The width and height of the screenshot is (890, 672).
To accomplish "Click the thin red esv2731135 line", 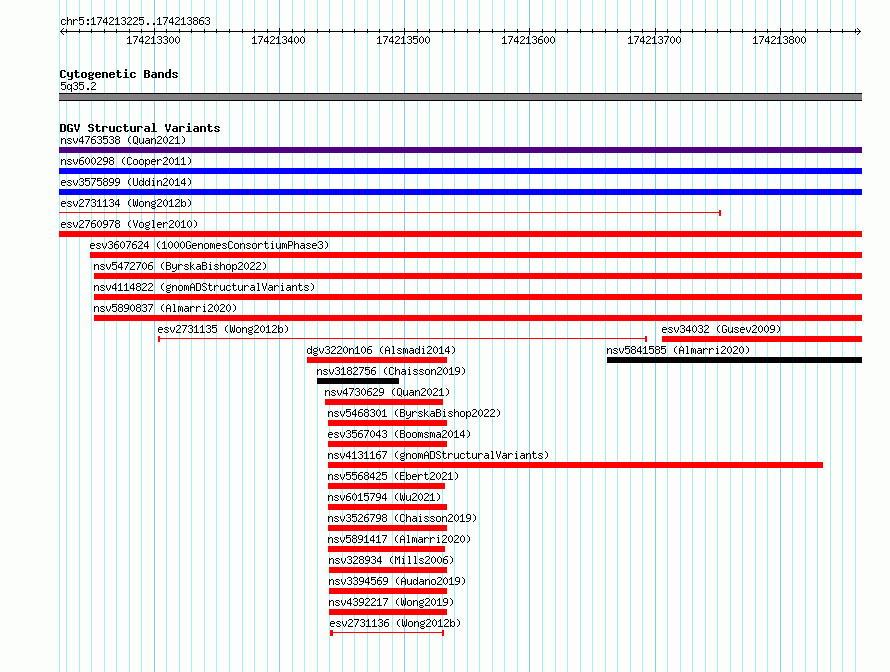I will 402,339.
